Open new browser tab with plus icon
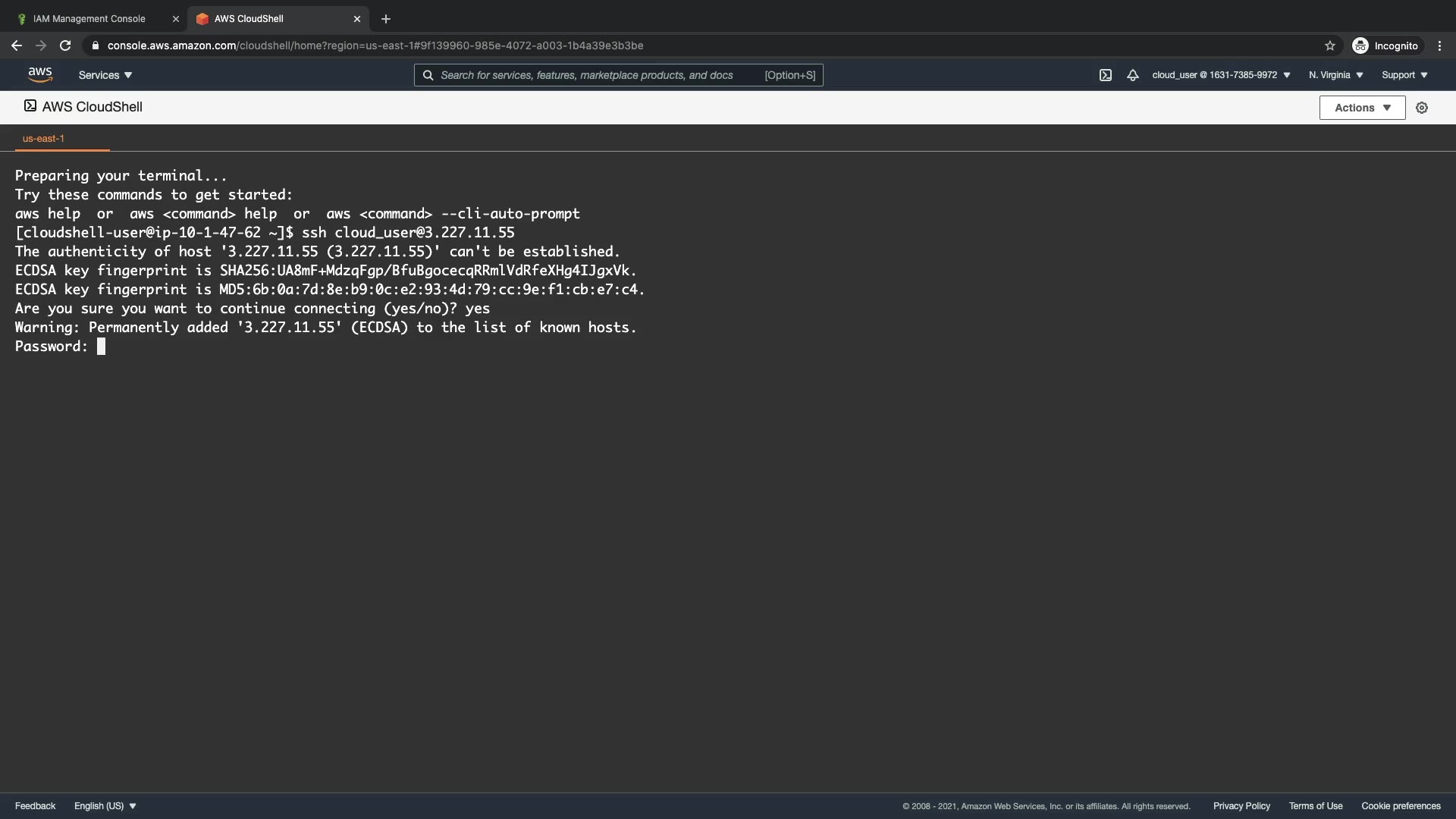1456x819 pixels. point(385,19)
